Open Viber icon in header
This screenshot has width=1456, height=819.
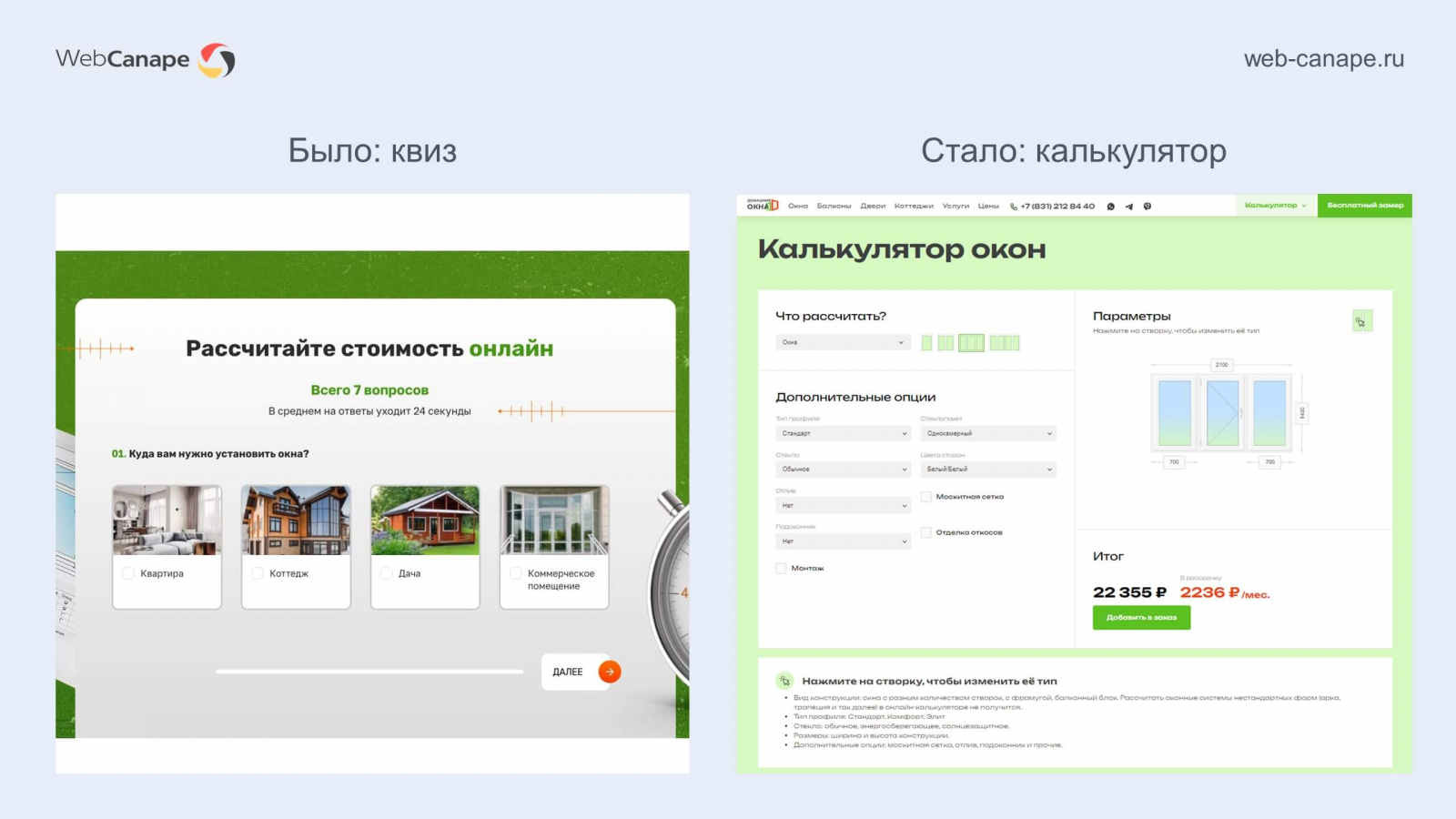pyautogui.click(x=1148, y=207)
